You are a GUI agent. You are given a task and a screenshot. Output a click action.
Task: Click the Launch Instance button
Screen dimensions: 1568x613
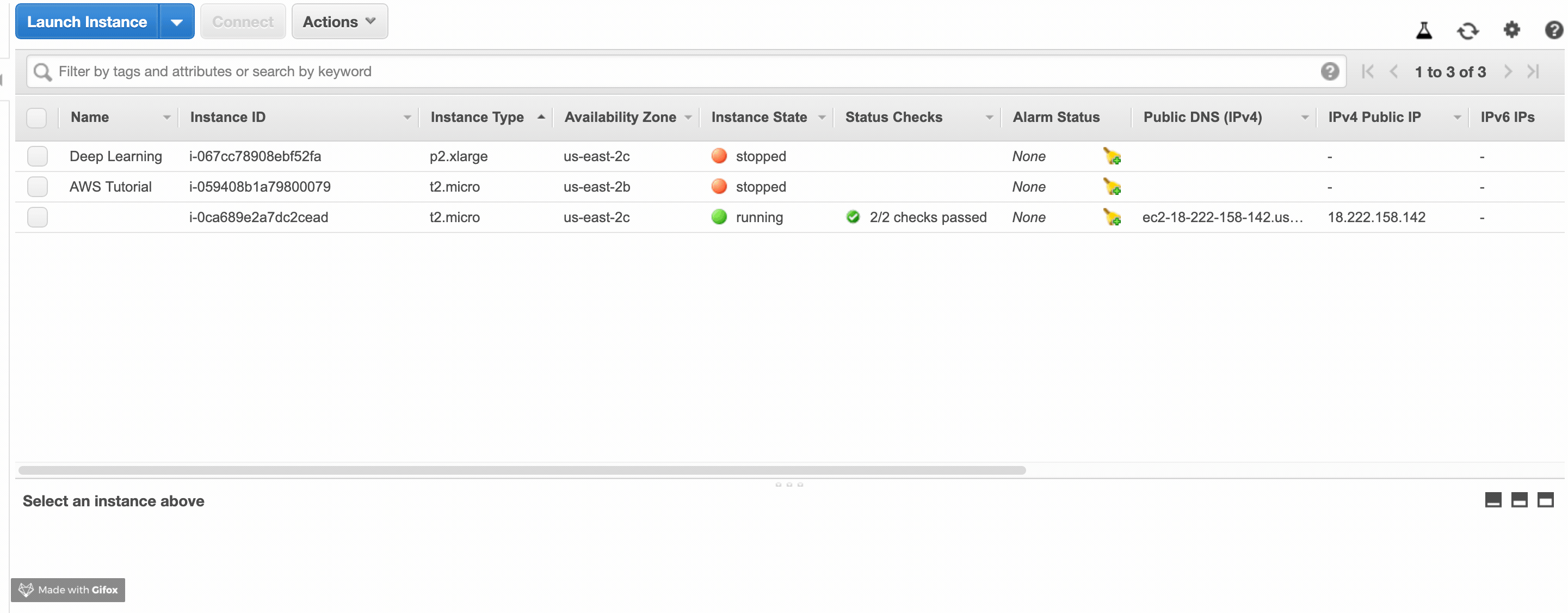tap(89, 20)
